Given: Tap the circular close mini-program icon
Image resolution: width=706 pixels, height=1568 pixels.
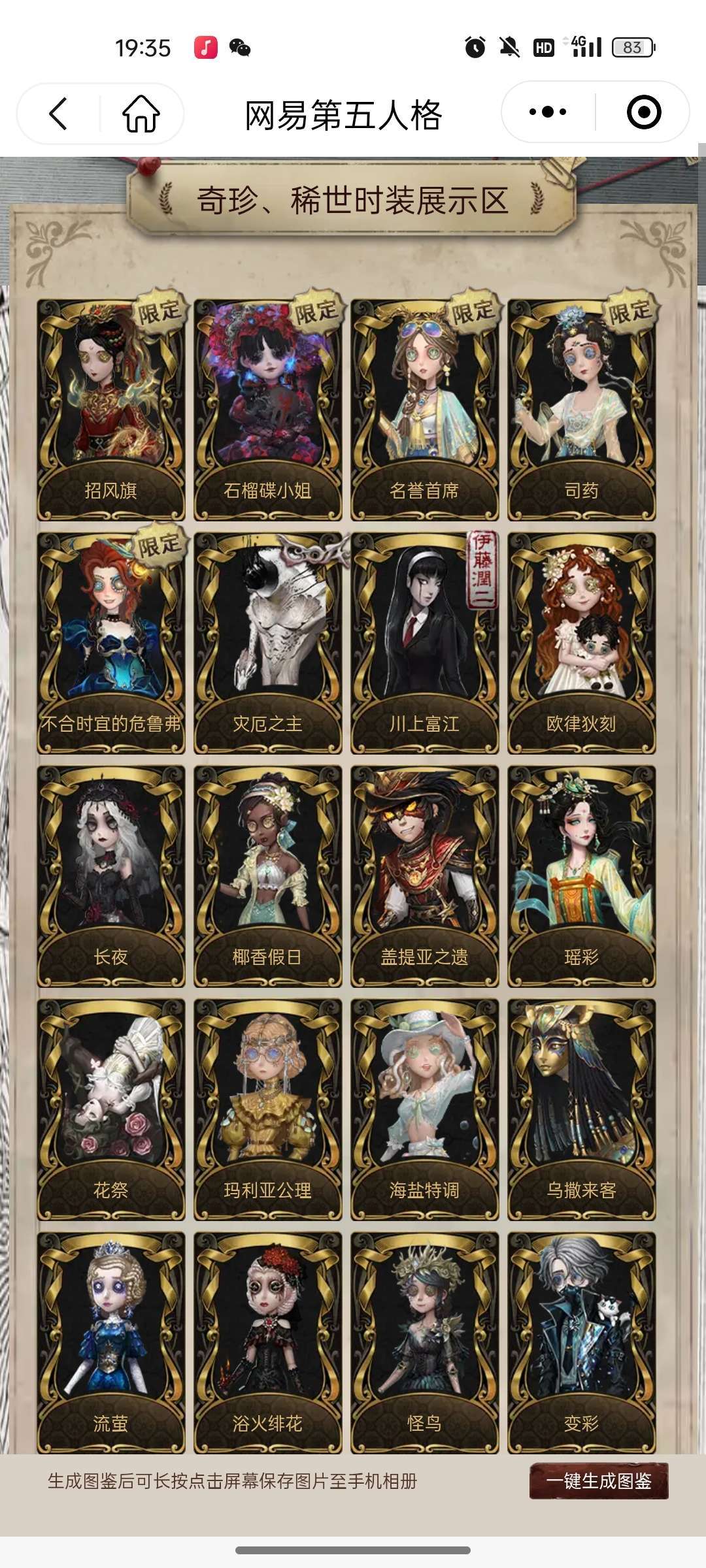Looking at the screenshot, I should tap(644, 112).
